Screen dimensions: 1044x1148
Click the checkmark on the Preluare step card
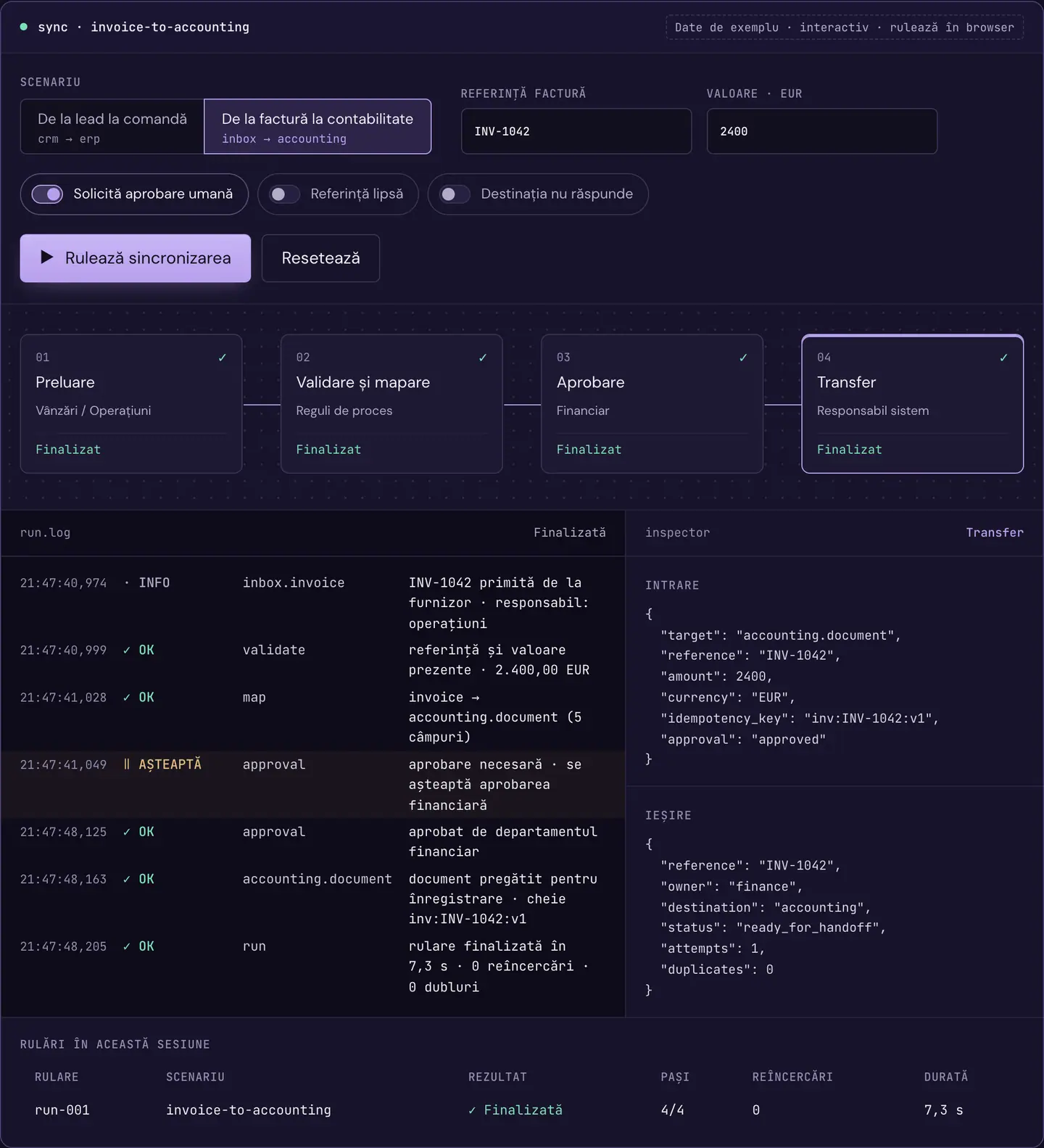click(223, 358)
